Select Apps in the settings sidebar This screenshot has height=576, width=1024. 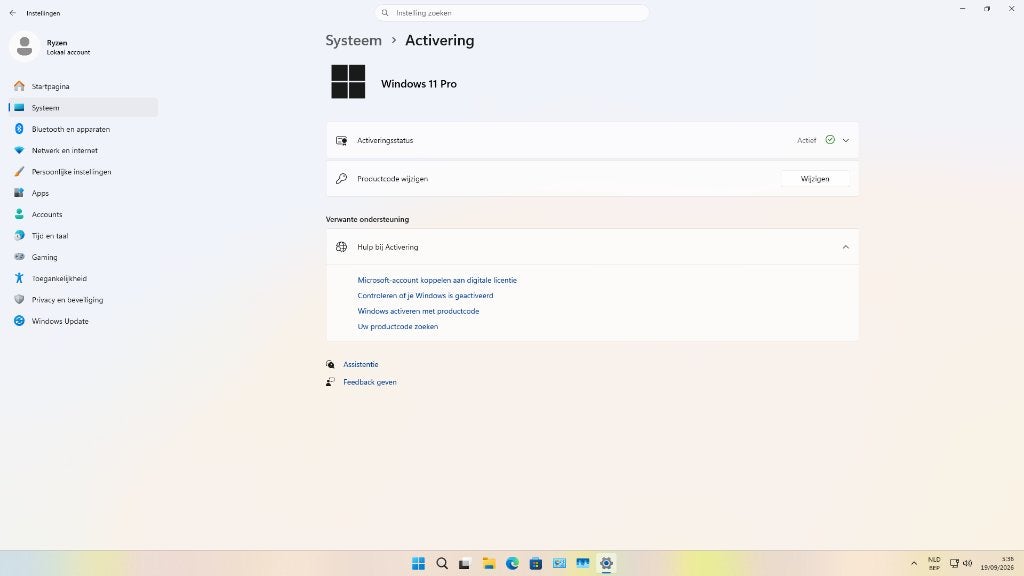(x=83, y=193)
